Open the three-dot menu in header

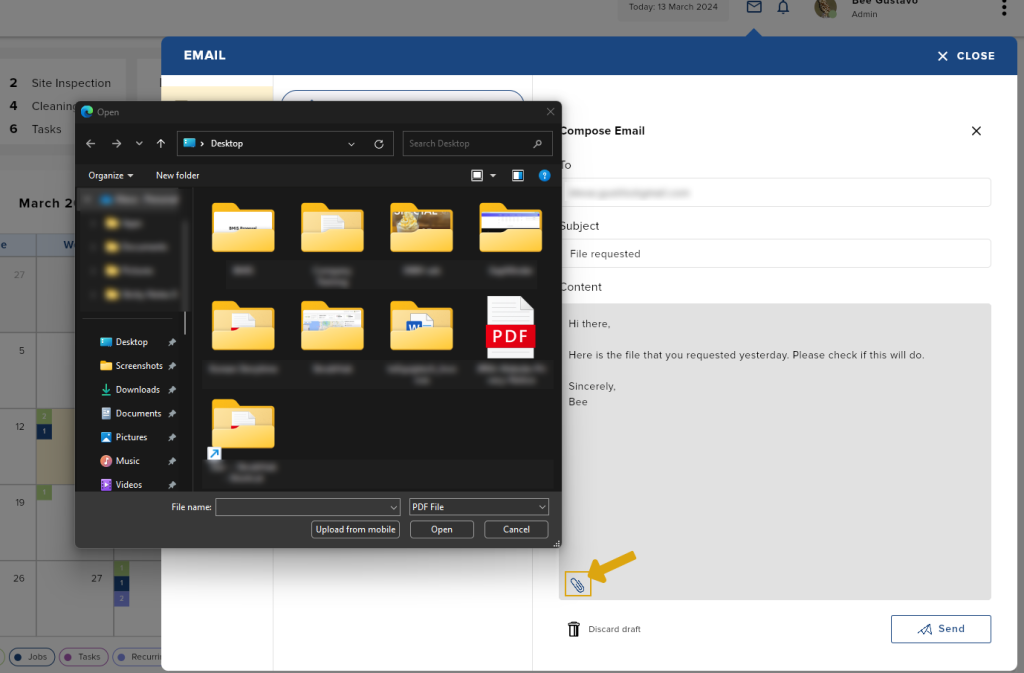tap(1004, 8)
